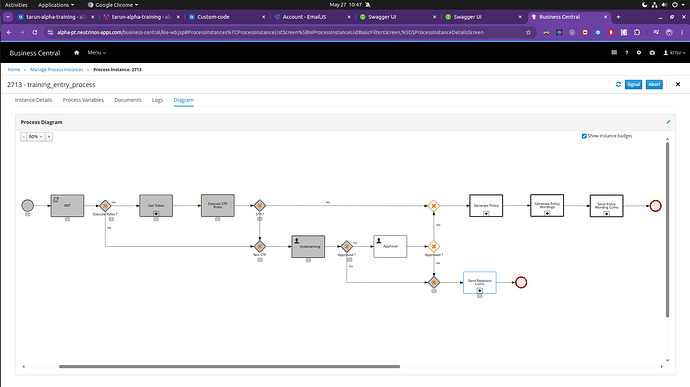Image resolution: width=690 pixels, height=387 pixels.
Task: Select the start event node
Action: point(28,206)
